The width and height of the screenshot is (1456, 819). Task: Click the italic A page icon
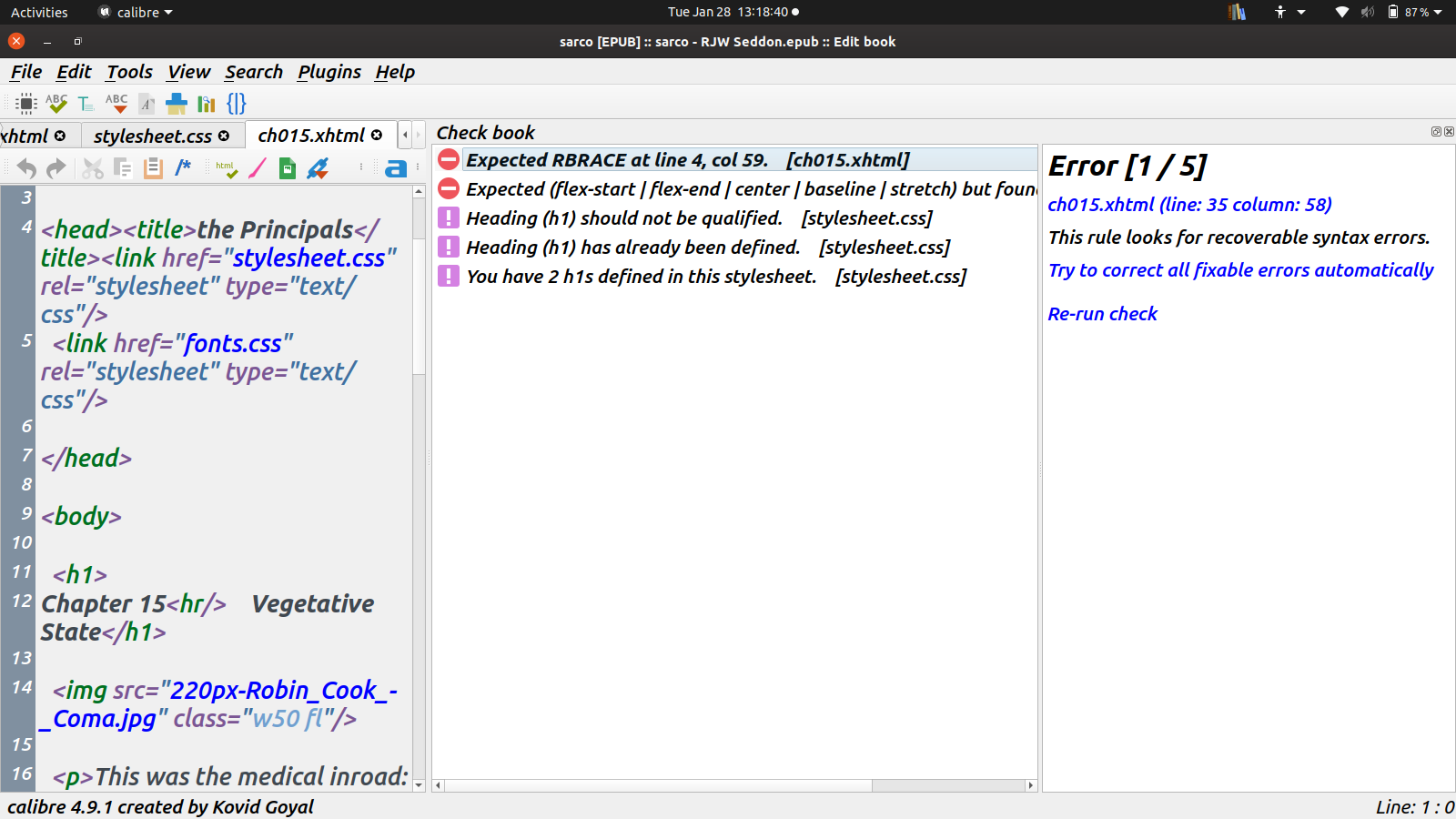pos(147,104)
